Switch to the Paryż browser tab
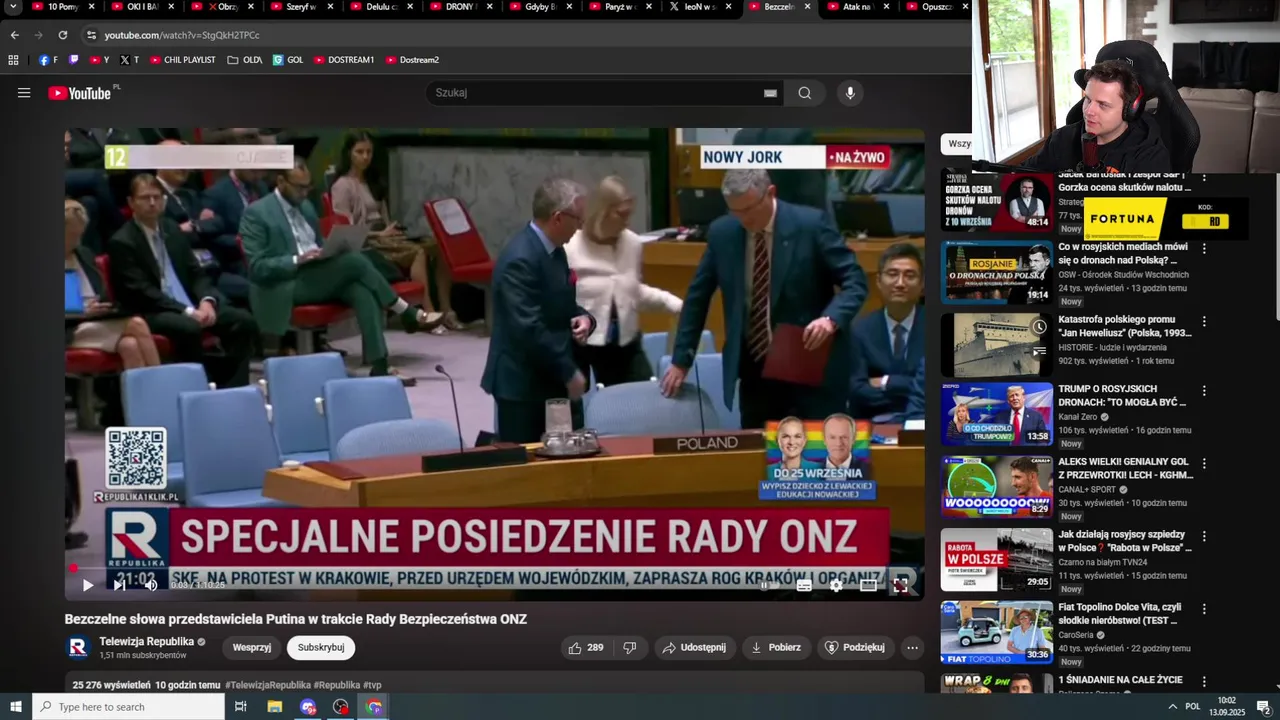 [x=618, y=7]
